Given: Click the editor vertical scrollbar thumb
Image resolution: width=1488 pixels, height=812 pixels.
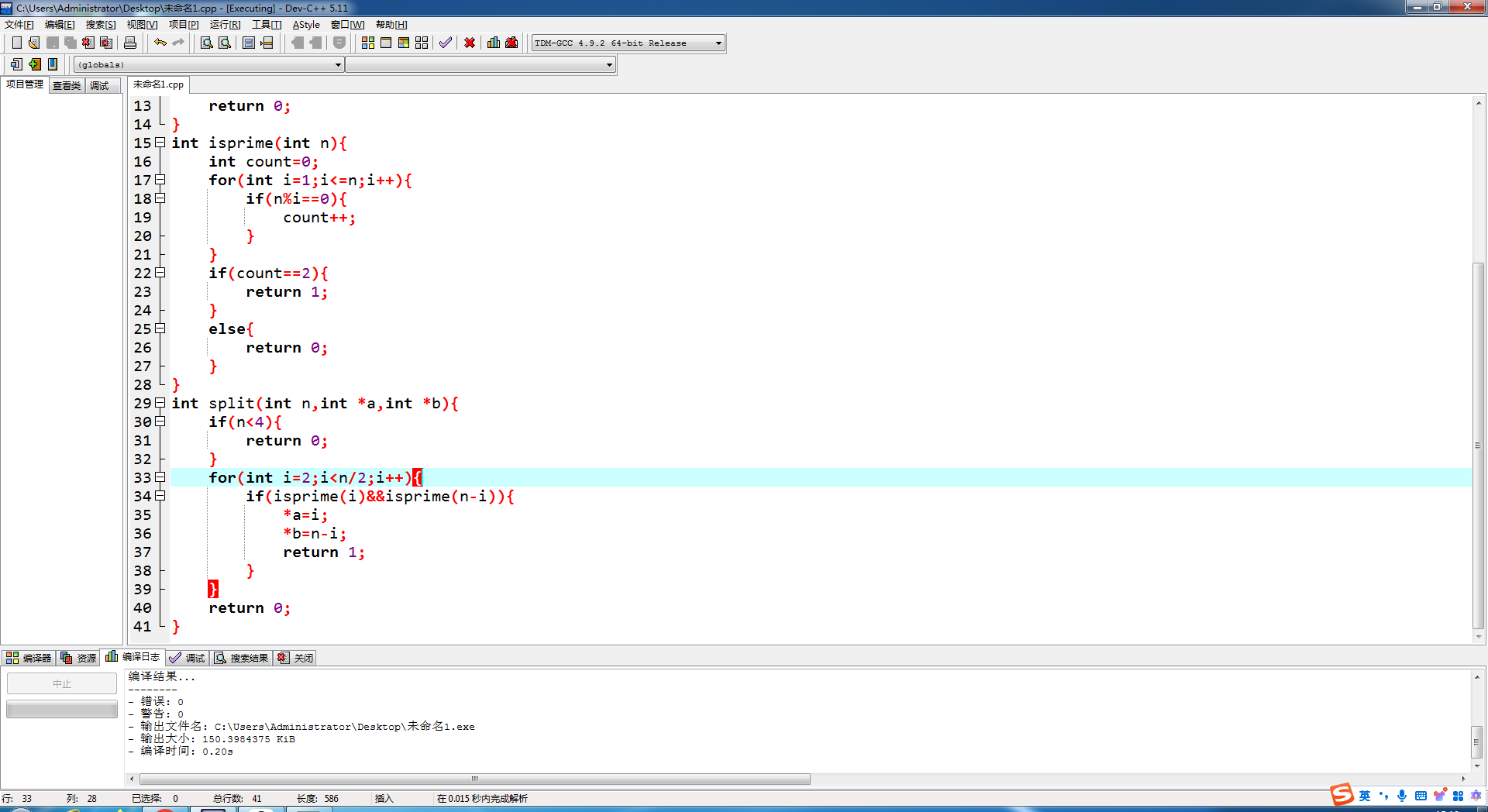Looking at the screenshot, I should (x=1479, y=446).
